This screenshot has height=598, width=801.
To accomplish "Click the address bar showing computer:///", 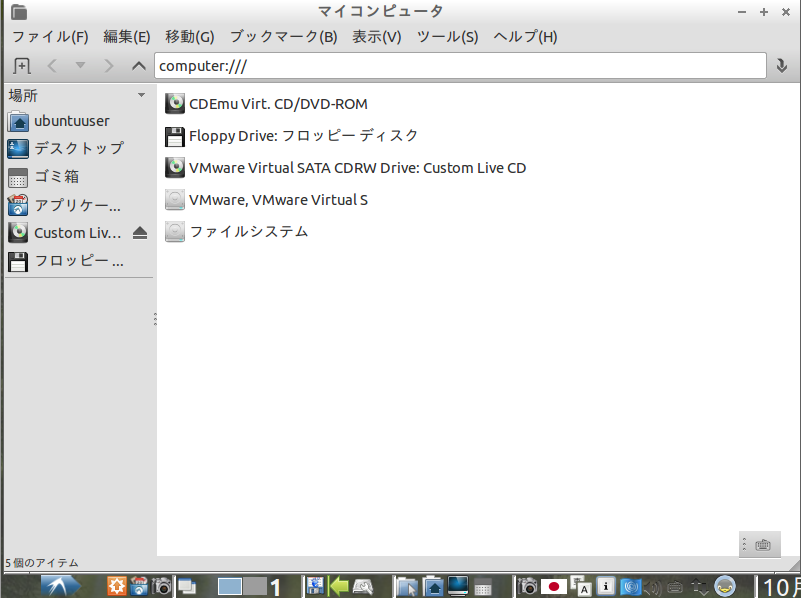I will [460, 66].
